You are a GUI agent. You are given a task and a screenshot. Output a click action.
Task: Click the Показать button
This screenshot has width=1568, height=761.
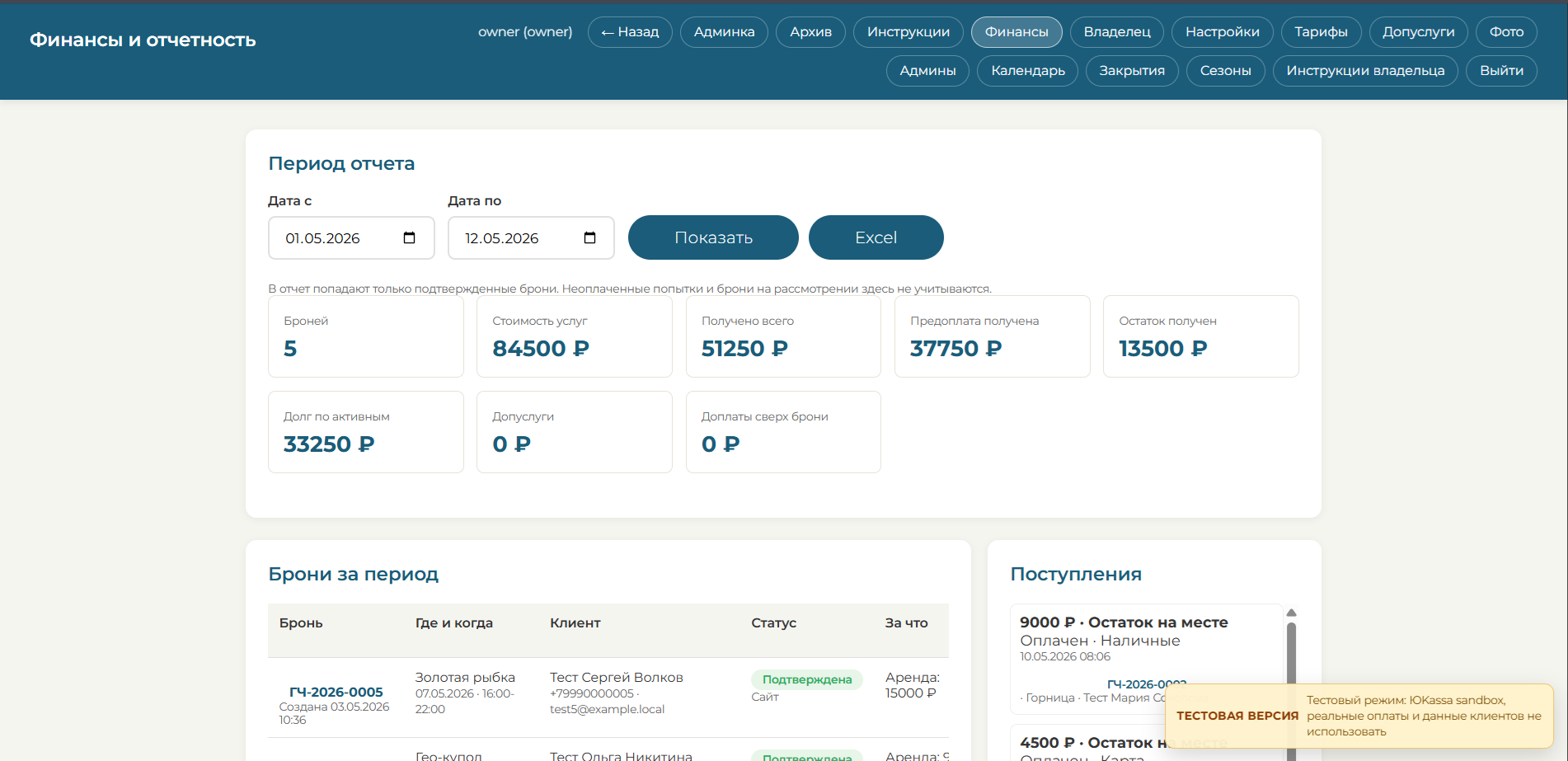tap(713, 237)
